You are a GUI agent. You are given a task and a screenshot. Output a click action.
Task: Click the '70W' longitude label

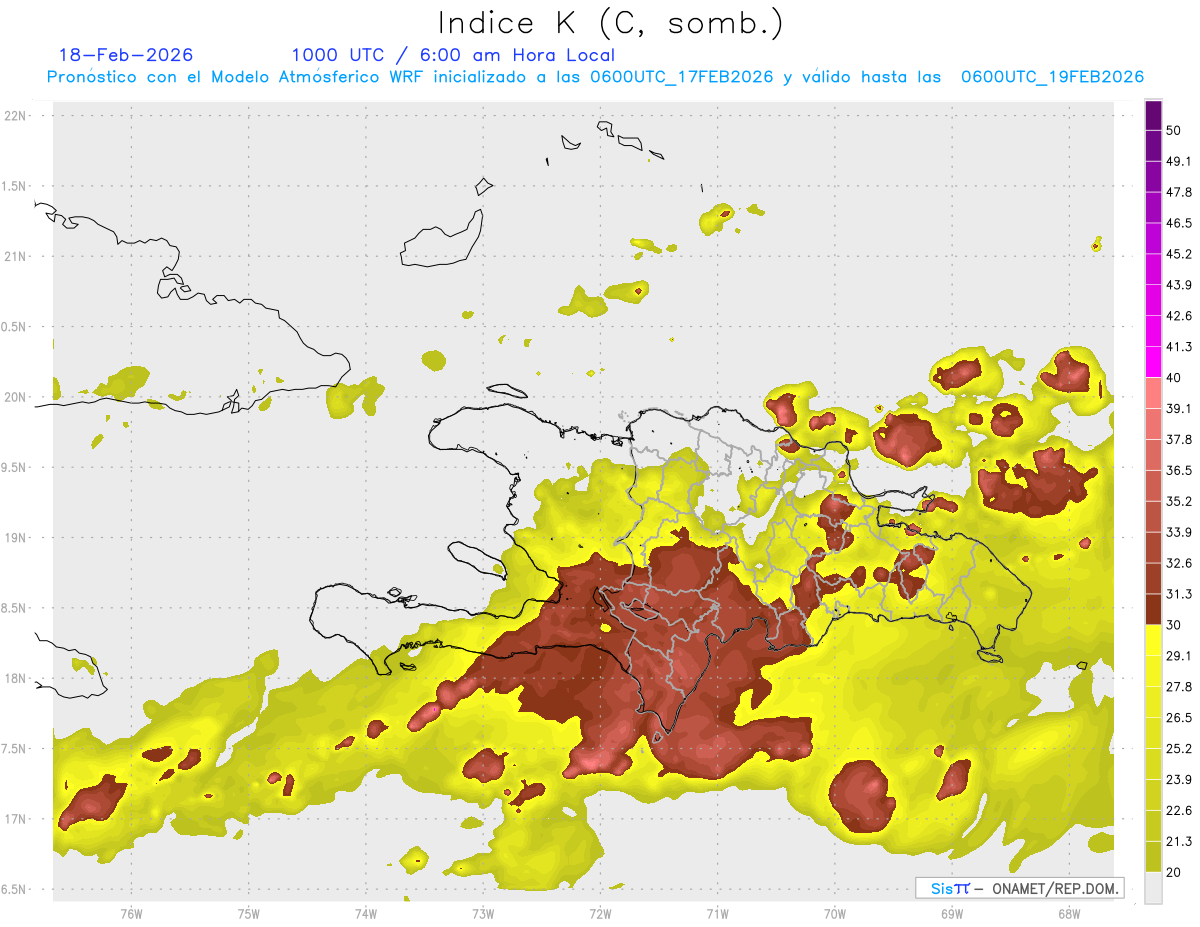pyautogui.click(x=834, y=914)
